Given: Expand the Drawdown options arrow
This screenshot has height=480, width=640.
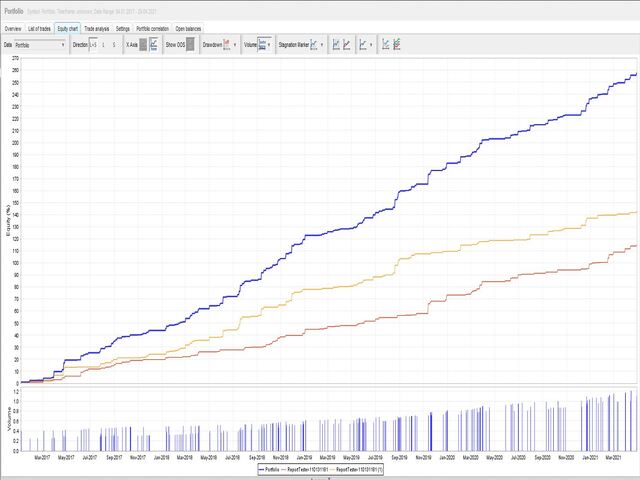Looking at the screenshot, I should point(235,45).
